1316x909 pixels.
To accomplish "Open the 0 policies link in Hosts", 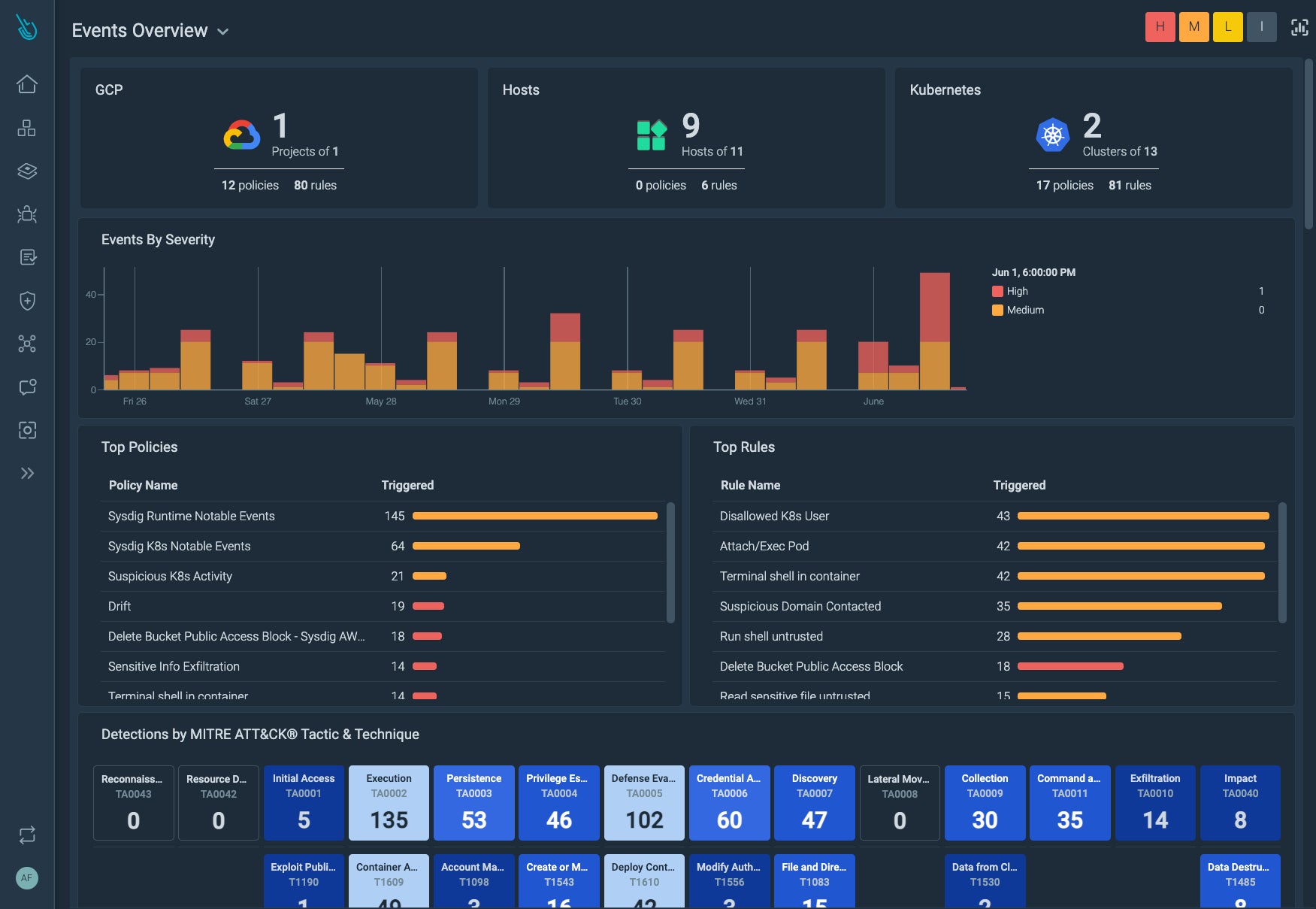I will tap(661, 186).
